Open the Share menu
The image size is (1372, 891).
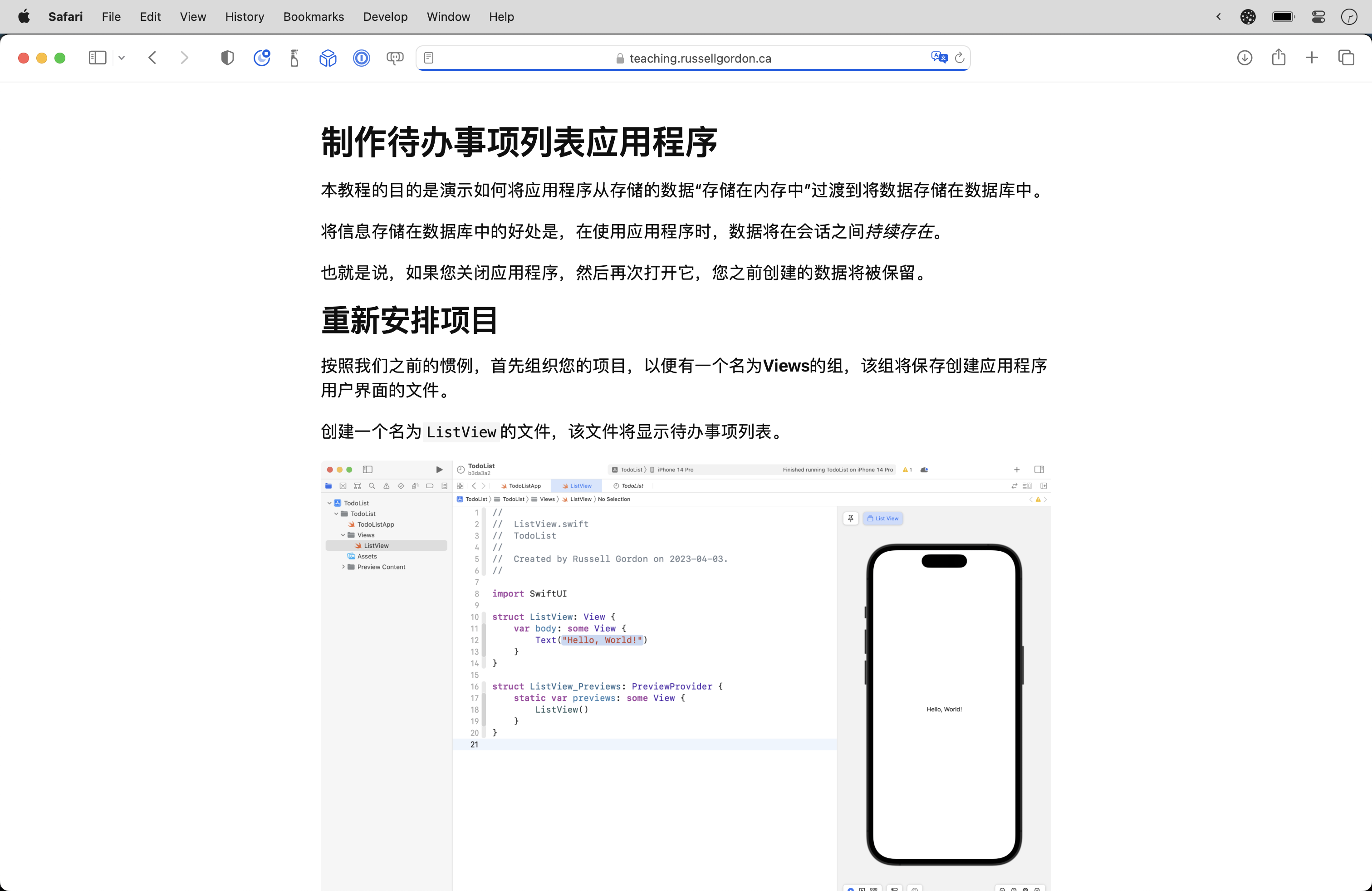coord(1279,57)
